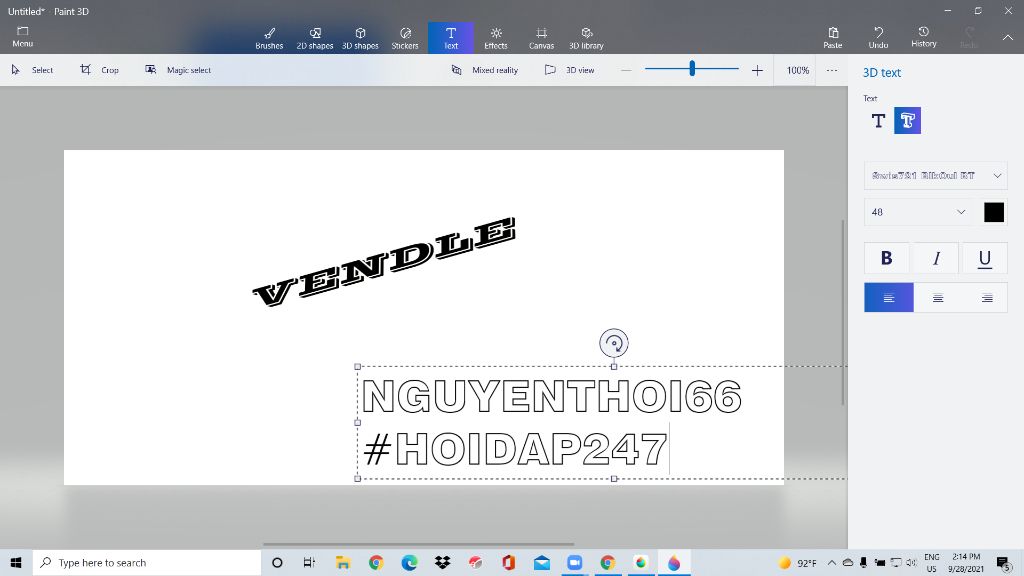Screen dimensions: 1024x576
Task: Align text left
Action: [889, 298]
